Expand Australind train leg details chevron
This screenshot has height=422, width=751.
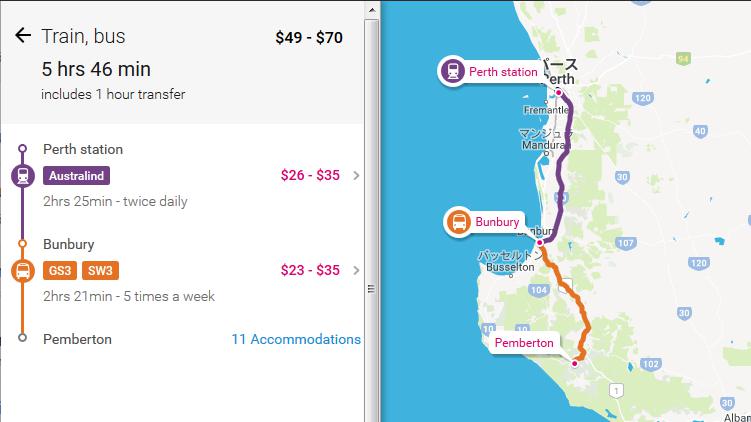pos(356,176)
